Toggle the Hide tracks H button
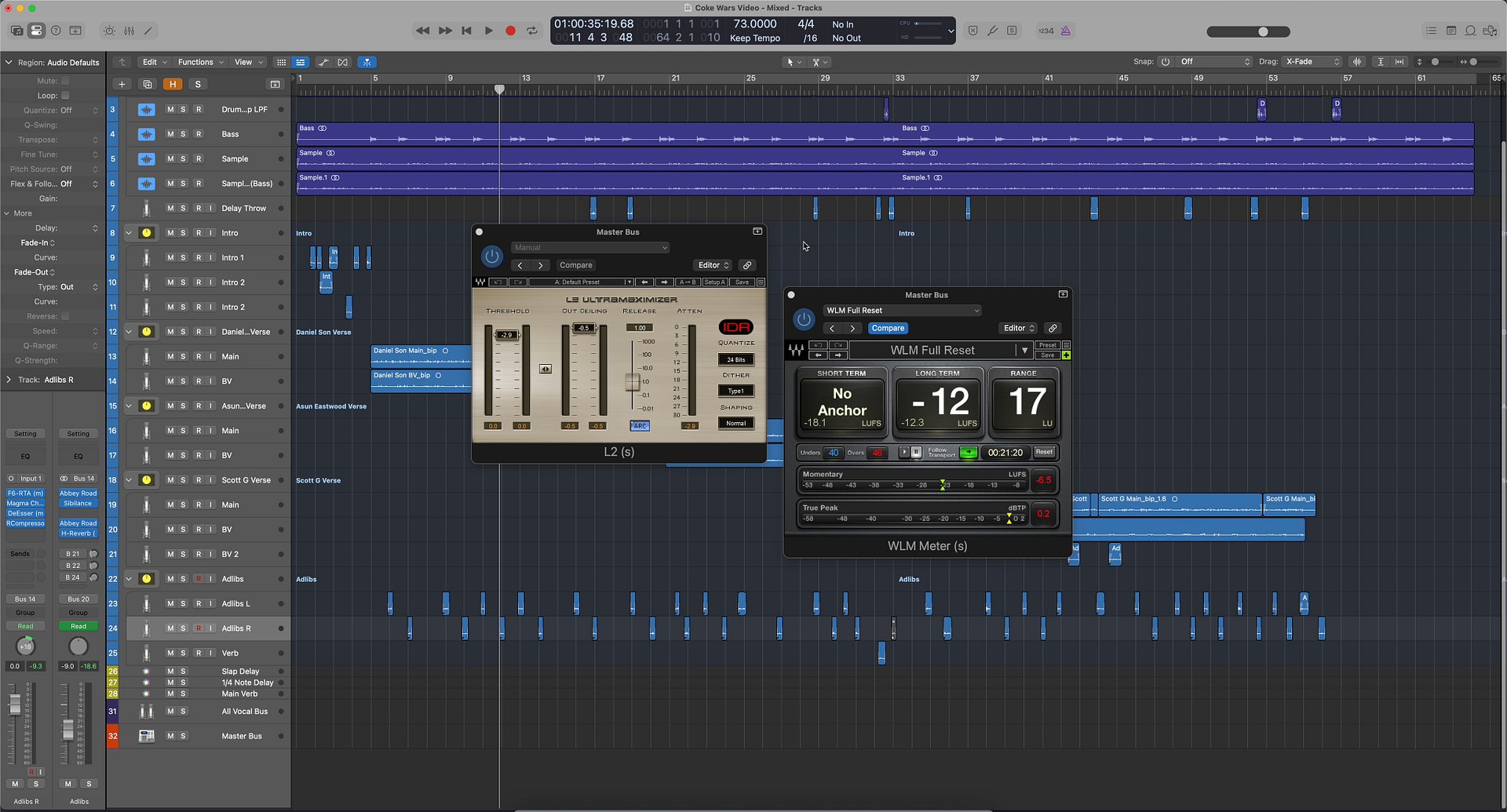The image size is (1507, 812). pyautogui.click(x=173, y=84)
